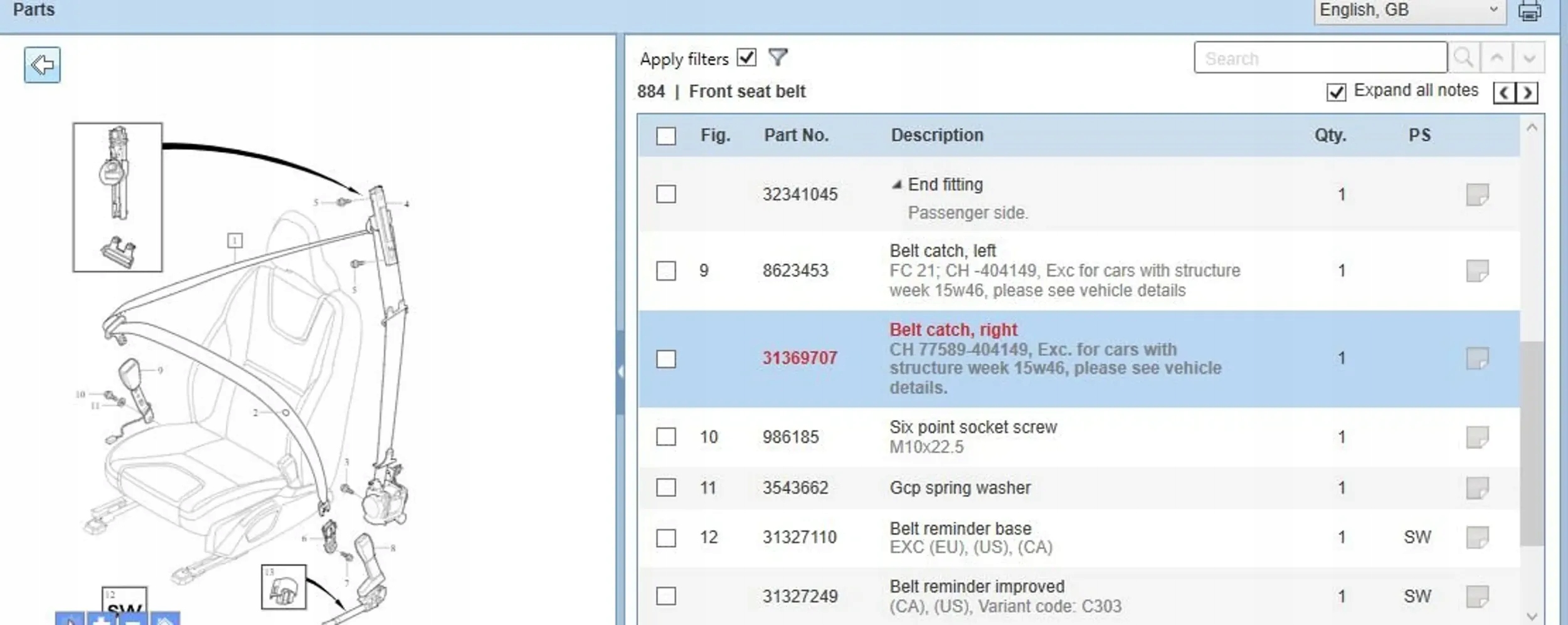The height and width of the screenshot is (625, 1568).
Task: Click the Description column header
Action: [x=937, y=135]
